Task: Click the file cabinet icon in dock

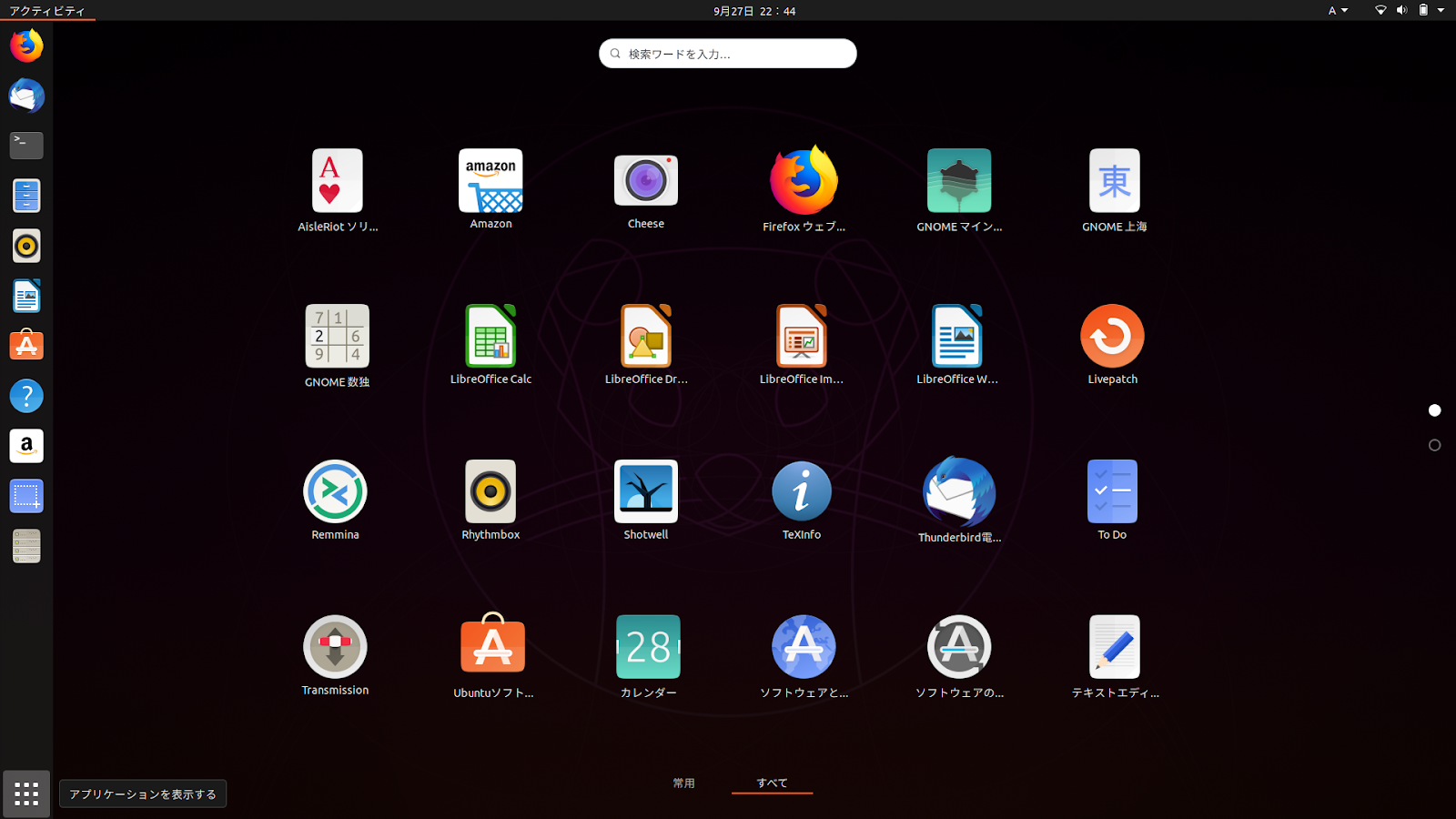Action: [26, 546]
